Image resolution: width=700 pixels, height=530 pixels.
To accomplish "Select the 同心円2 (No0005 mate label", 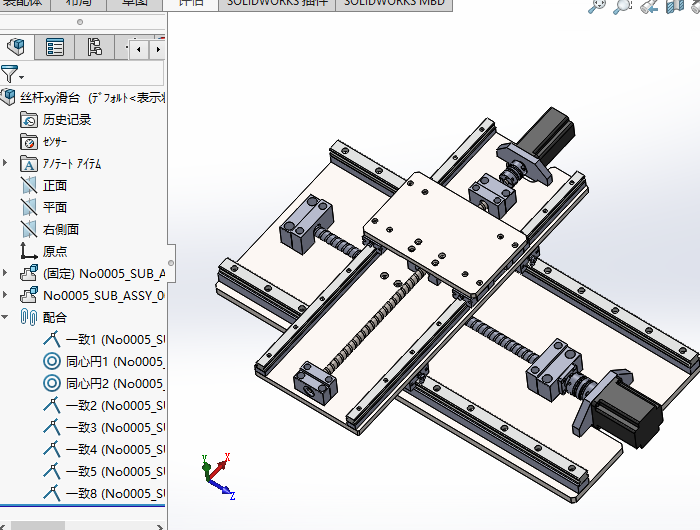I will 115,384.
